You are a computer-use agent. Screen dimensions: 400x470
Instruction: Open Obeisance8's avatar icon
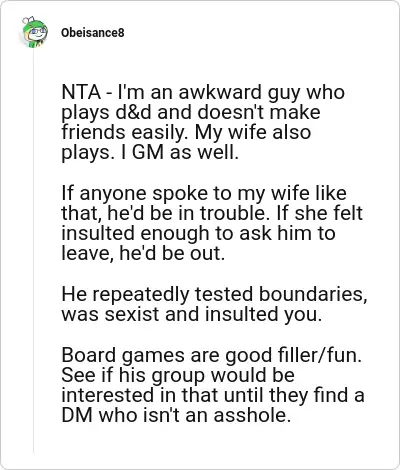pyautogui.click(x=35, y=32)
